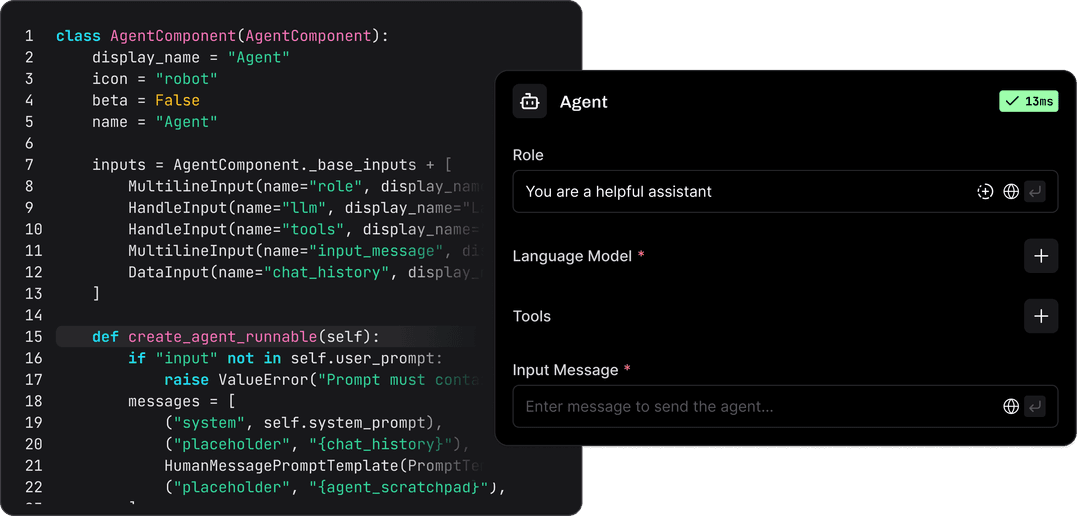
Task: Add Tools with the plus button
Action: 1041,316
